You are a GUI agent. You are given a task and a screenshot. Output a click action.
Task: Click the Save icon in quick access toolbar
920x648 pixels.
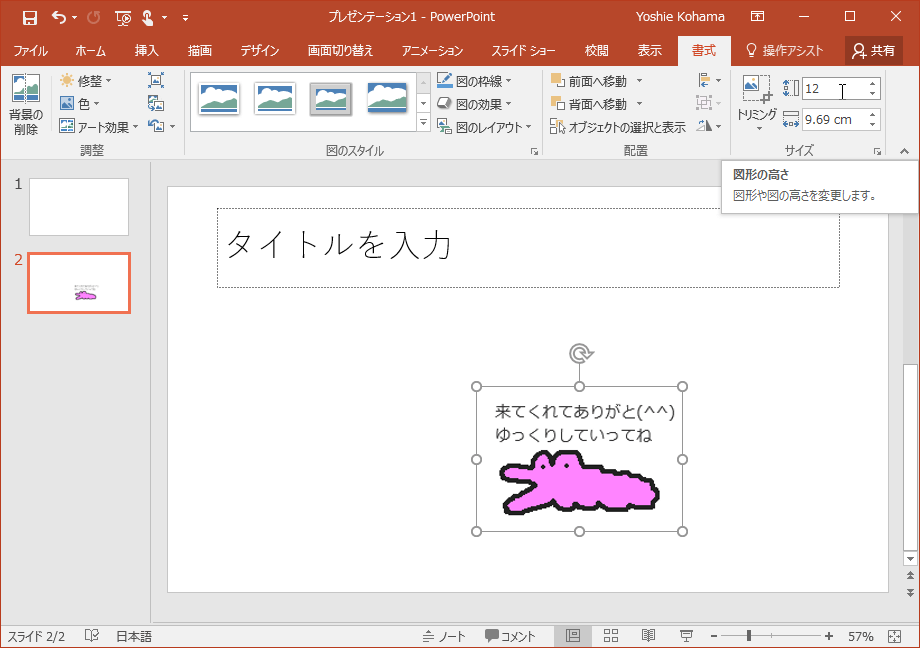pyautogui.click(x=29, y=18)
